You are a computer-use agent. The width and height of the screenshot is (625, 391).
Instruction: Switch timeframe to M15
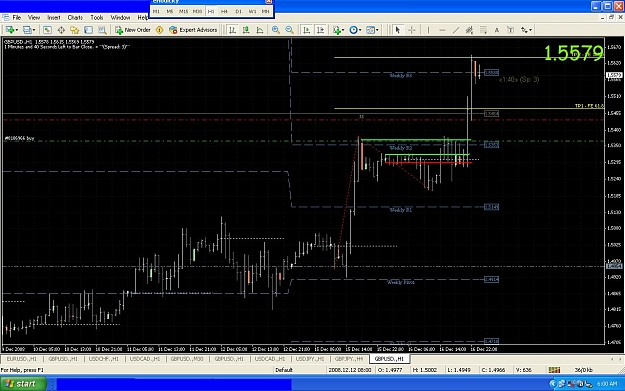(183, 12)
